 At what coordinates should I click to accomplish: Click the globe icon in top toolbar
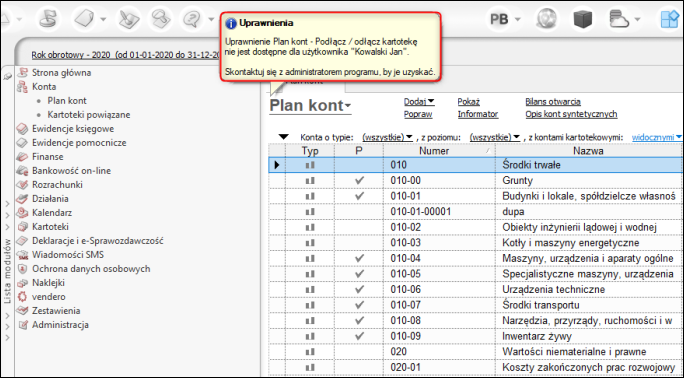(547, 19)
